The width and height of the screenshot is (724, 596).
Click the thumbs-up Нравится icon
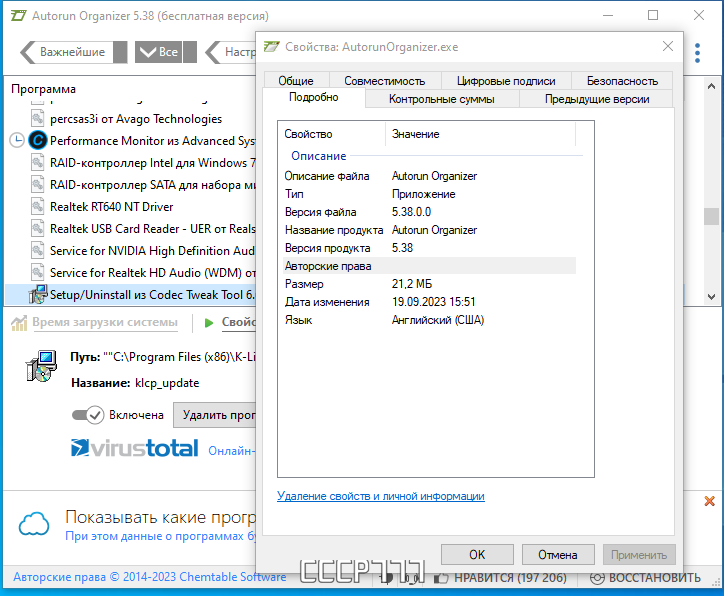click(x=441, y=578)
